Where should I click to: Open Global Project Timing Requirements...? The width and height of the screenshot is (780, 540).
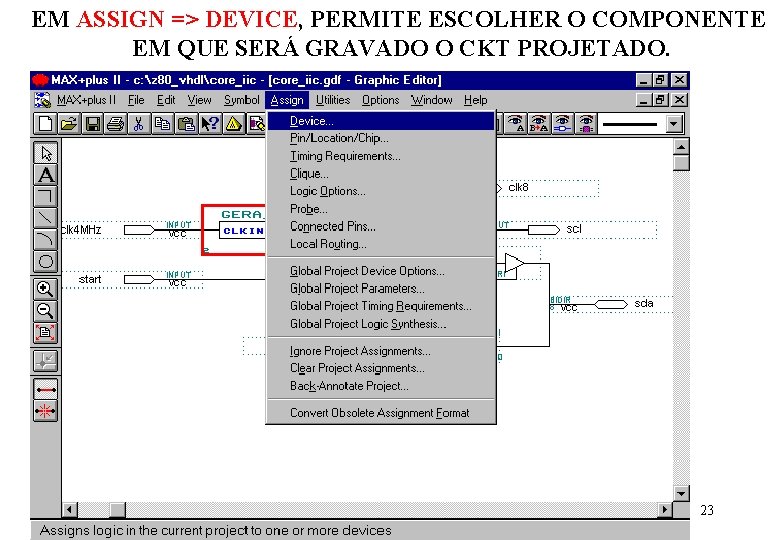pos(381,306)
